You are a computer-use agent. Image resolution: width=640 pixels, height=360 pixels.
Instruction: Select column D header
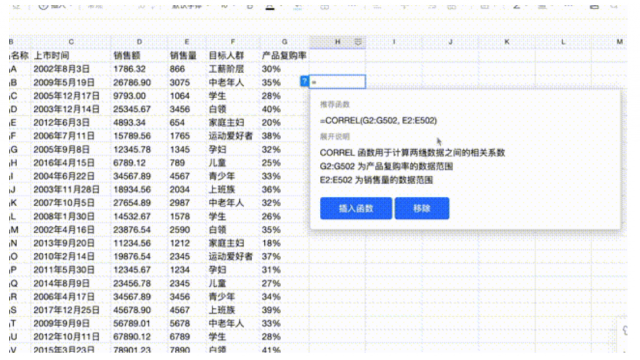pyautogui.click(x=139, y=42)
